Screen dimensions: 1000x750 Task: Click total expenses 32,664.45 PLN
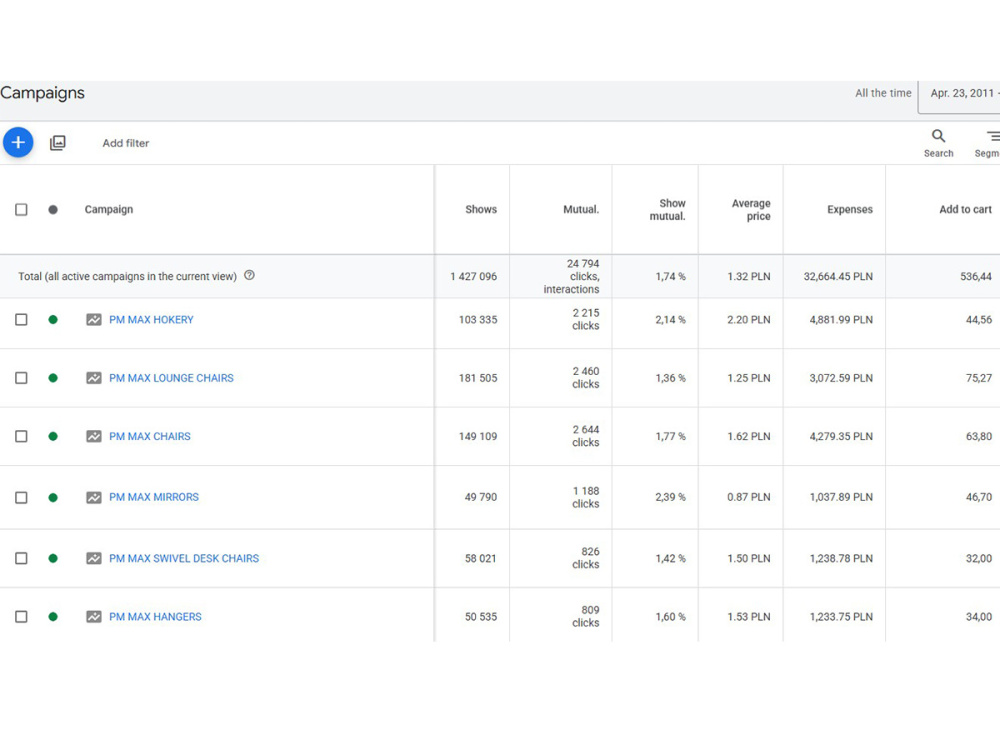[838, 276]
